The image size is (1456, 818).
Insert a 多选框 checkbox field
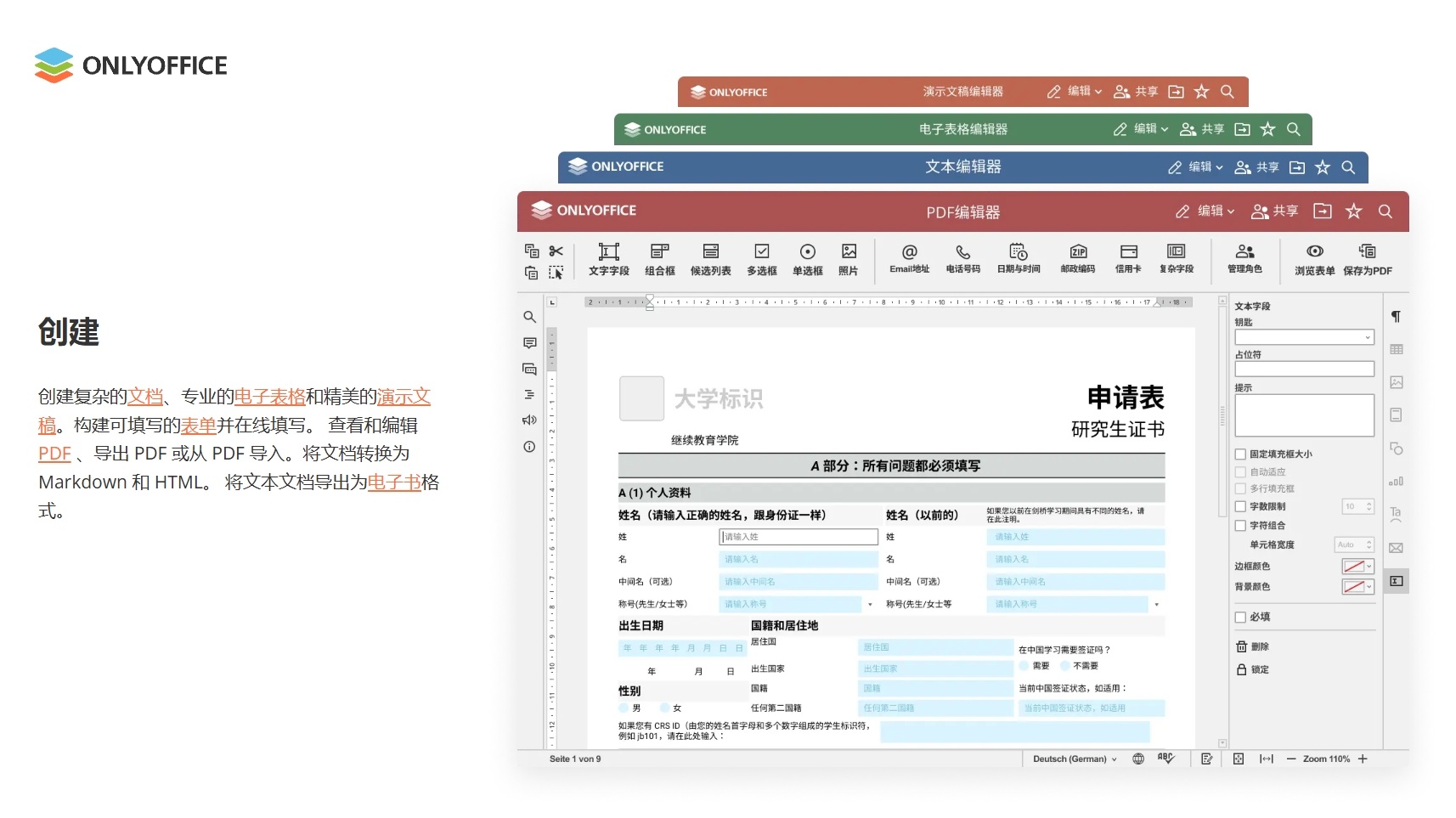tap(761, 259)
